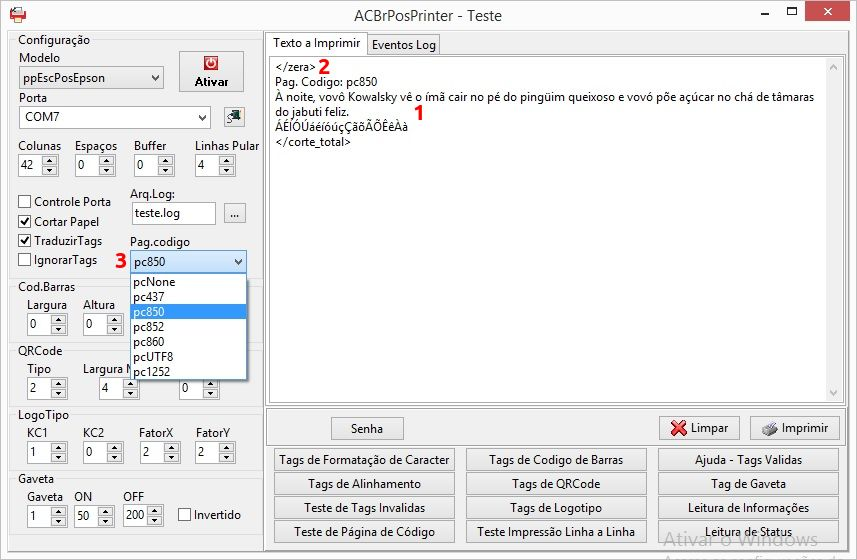Viewport: 857px width, 560px height.
Task: Increase LogoTipo KC1 value
Action: click(x=58, y=447)
